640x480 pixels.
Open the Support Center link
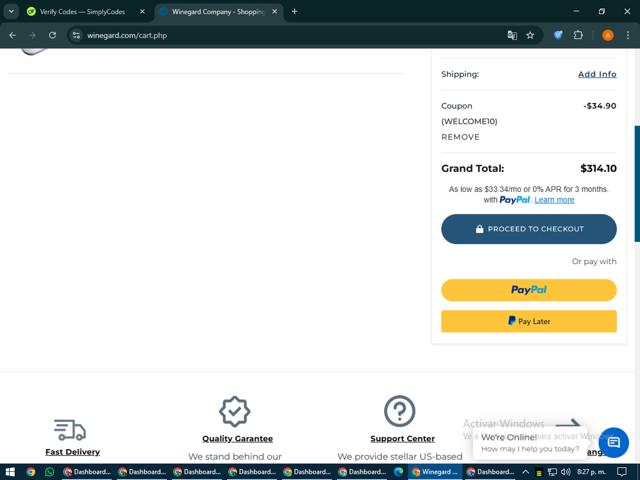(402, 439)
